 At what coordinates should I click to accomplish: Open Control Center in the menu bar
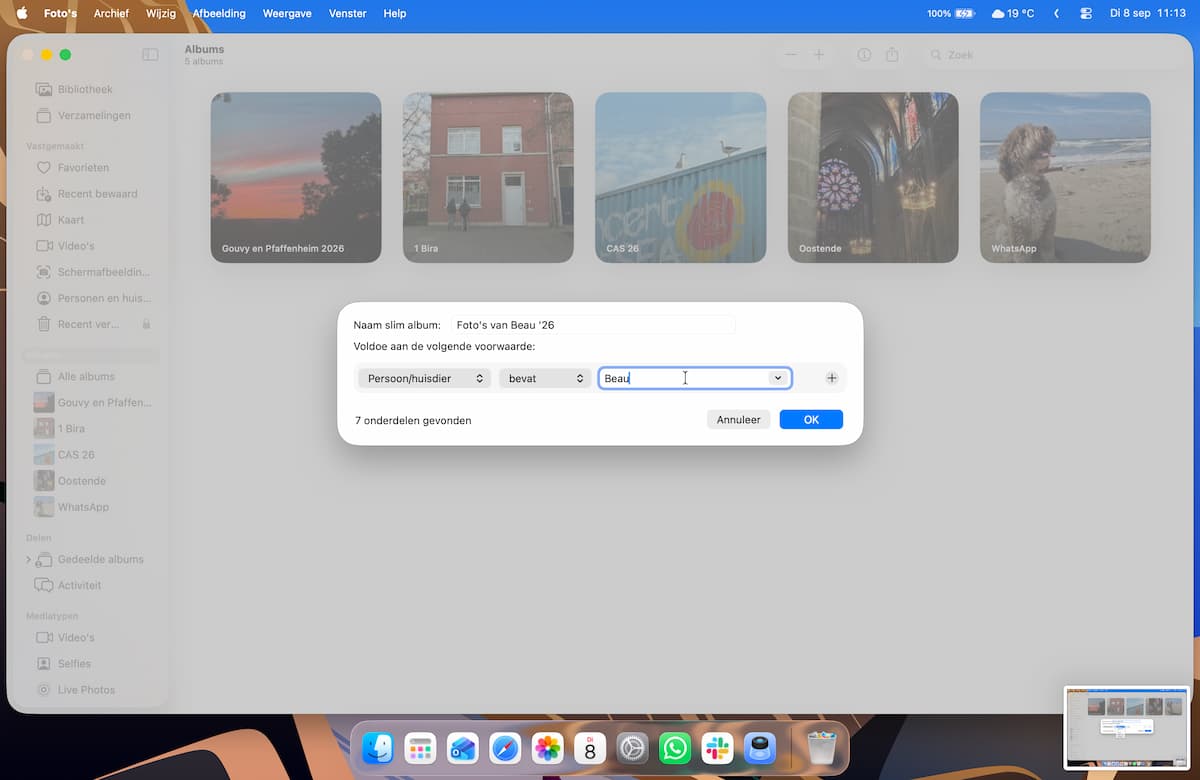click(1086, 13)
